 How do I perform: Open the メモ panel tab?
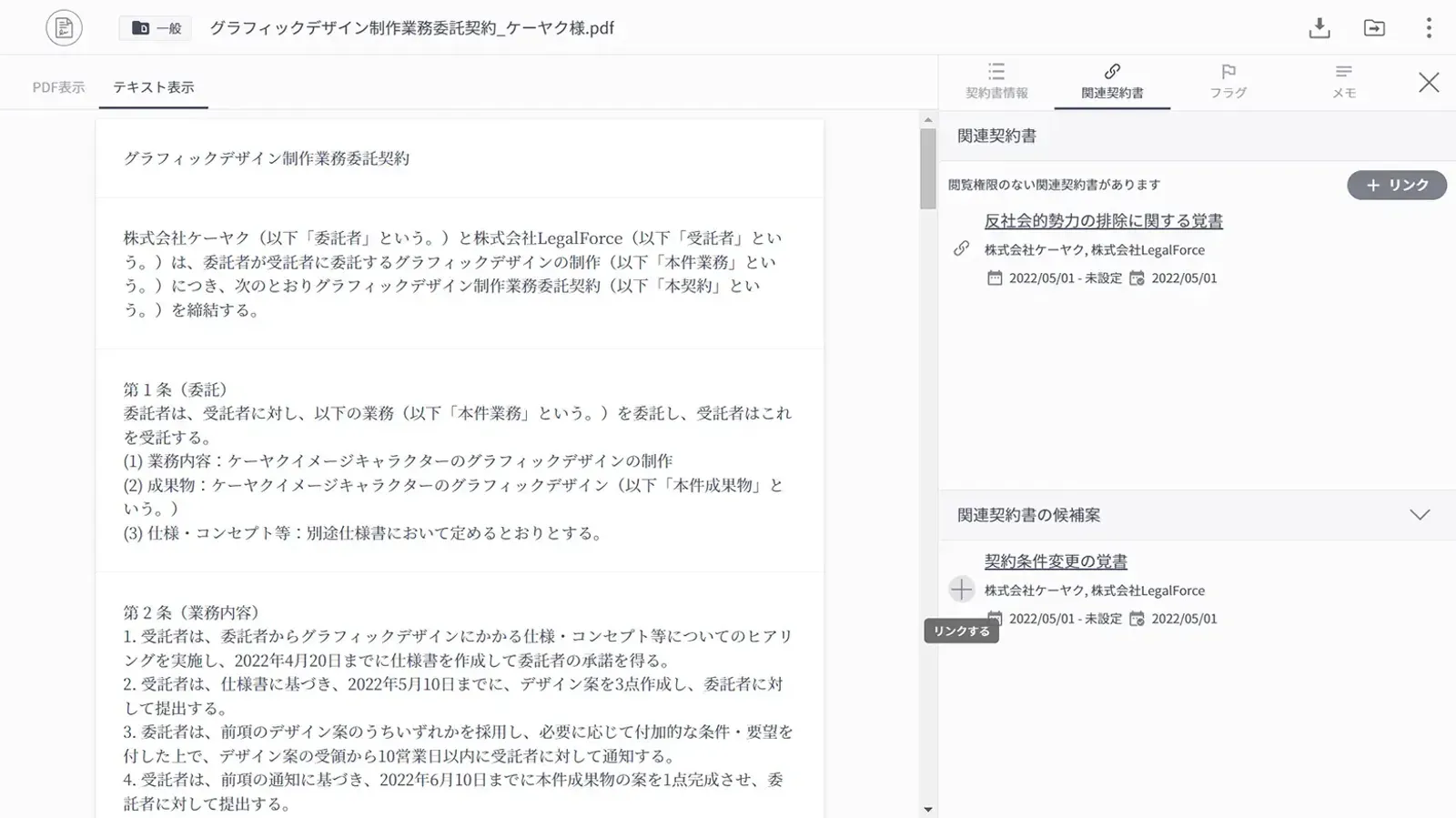1343,81
